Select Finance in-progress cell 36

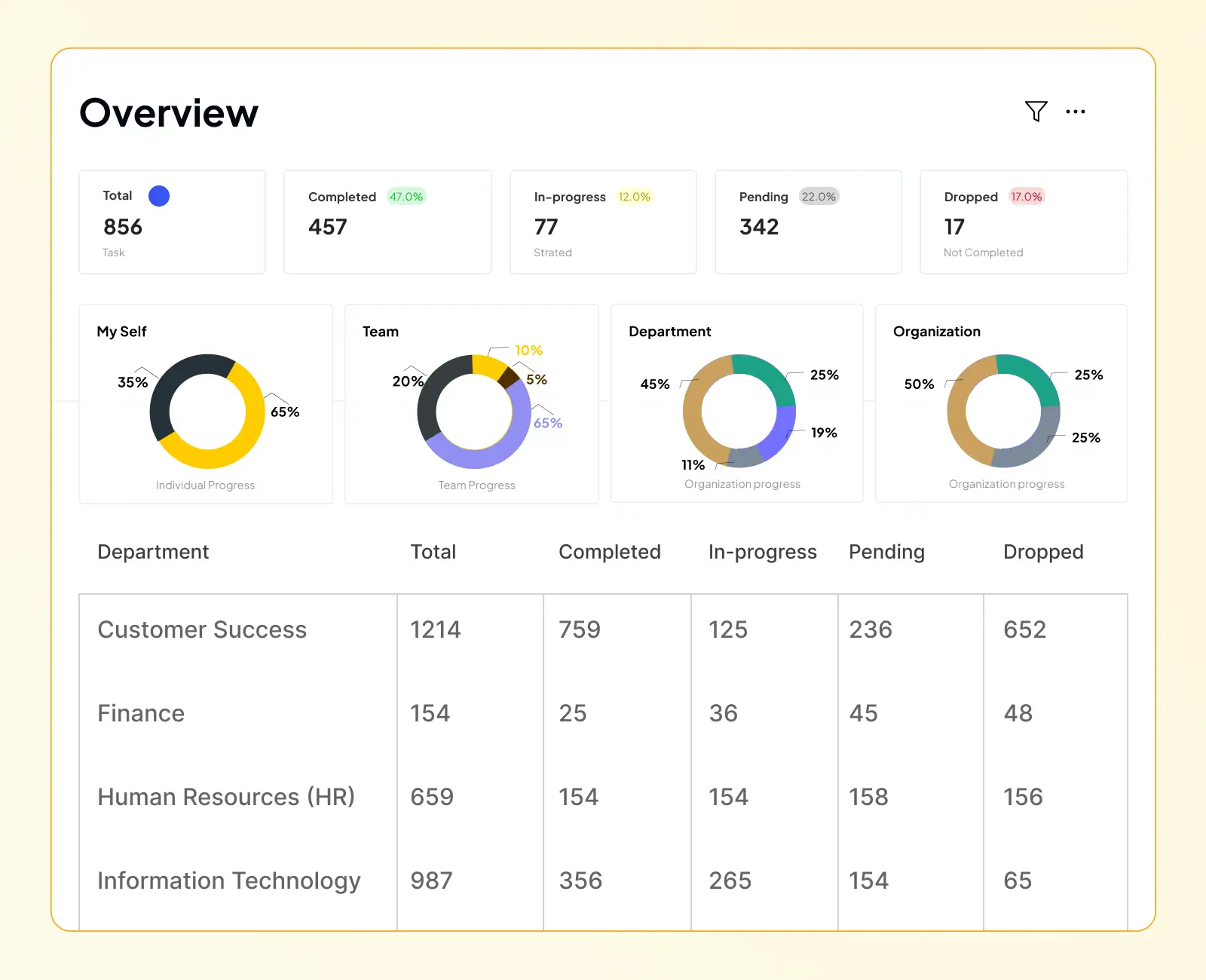pos(724,713)
